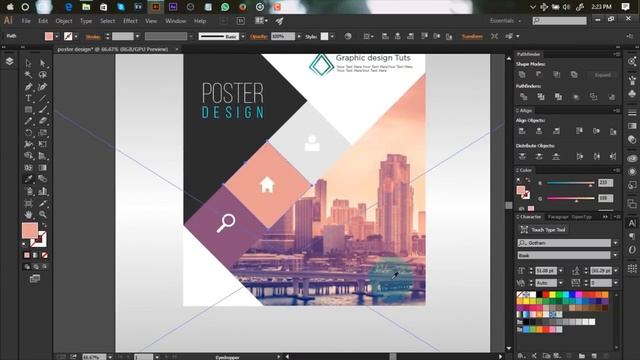Screen dimensions: 640x360
Task: Select the Lasso tool
Action: click(42, 75)
